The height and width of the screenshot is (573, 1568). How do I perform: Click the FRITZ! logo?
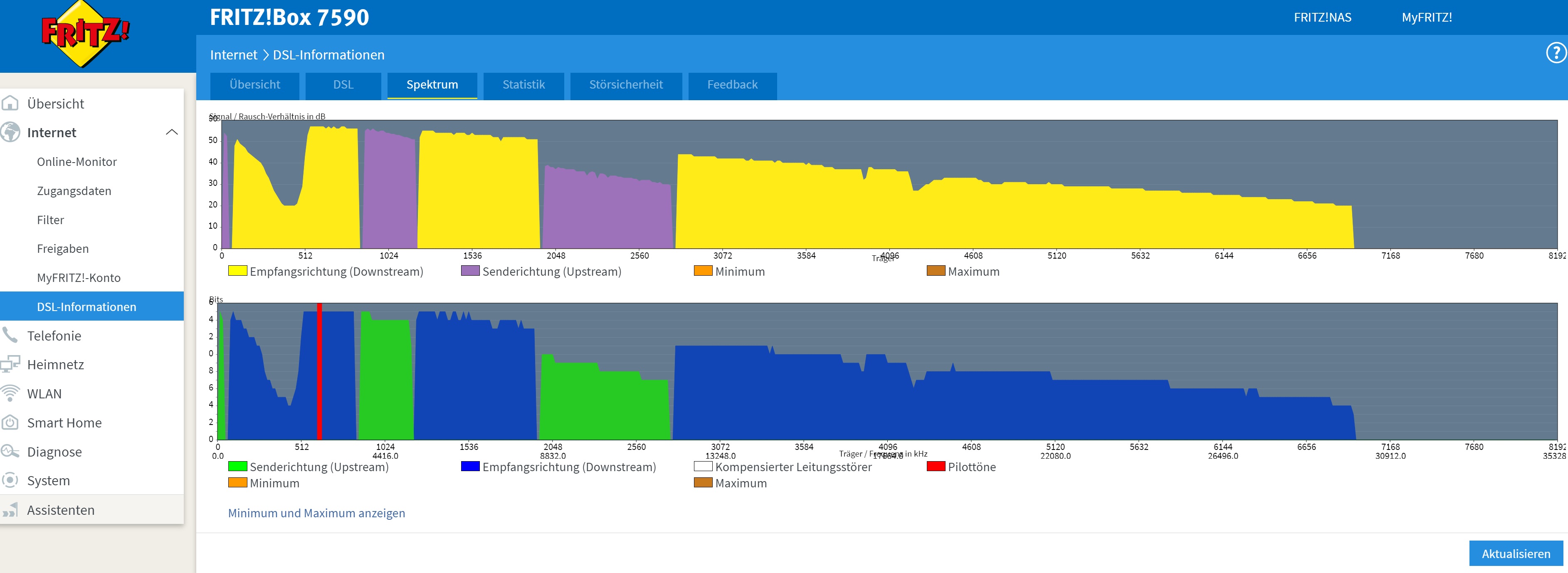85,33
